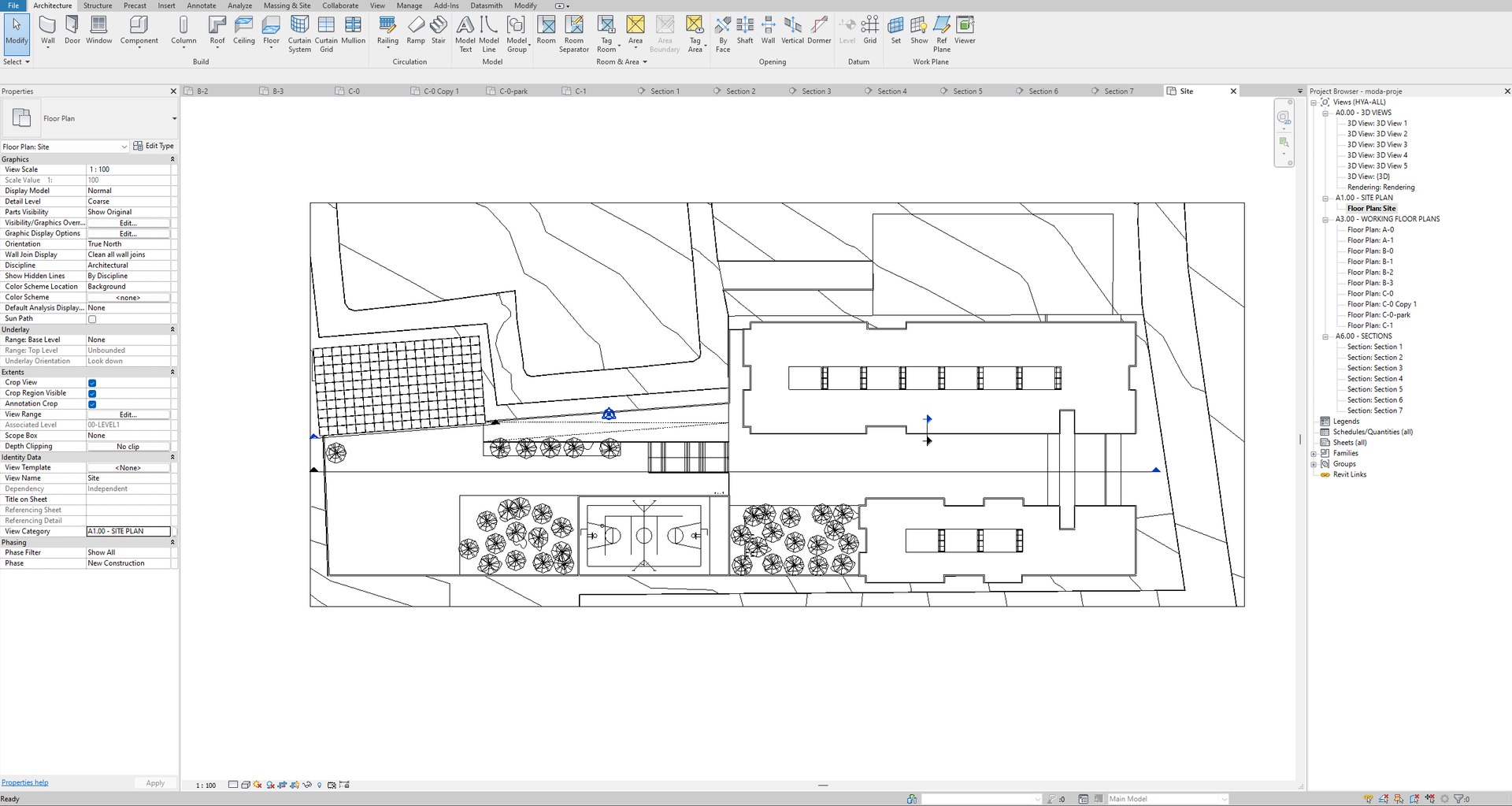Image resolution: width=1512 pixels, height=806 pixels.
Task: Collapse the A0.00 - 3D VIEWS tree node
Action: point(1325,113)
